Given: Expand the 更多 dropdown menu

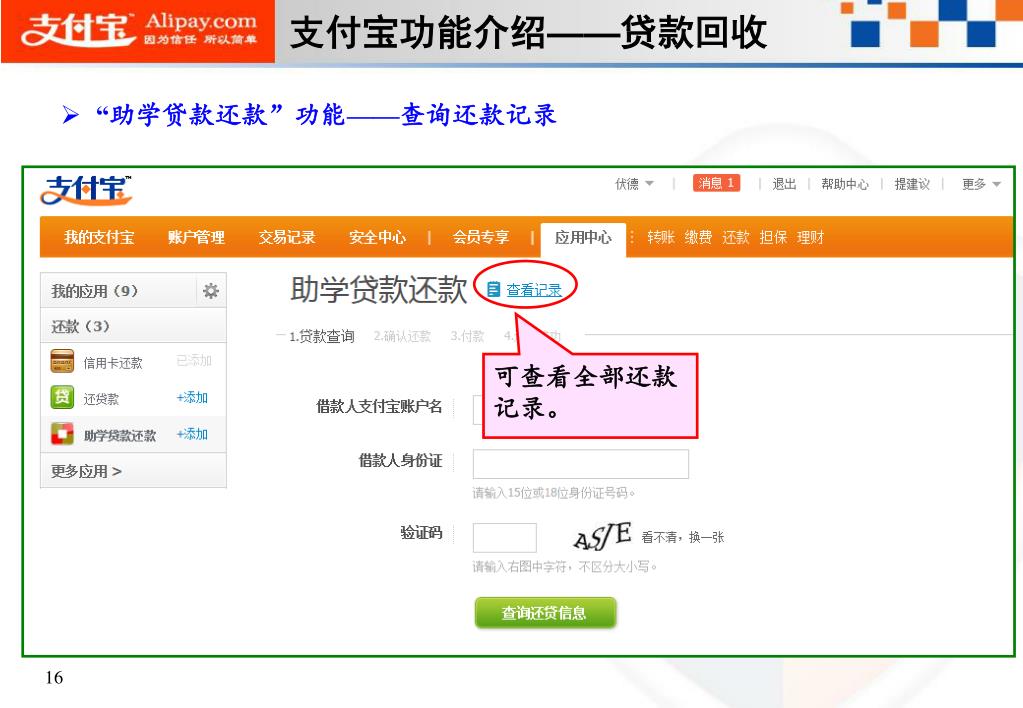Looking at the screenshot, I should [x=981, y=184].
